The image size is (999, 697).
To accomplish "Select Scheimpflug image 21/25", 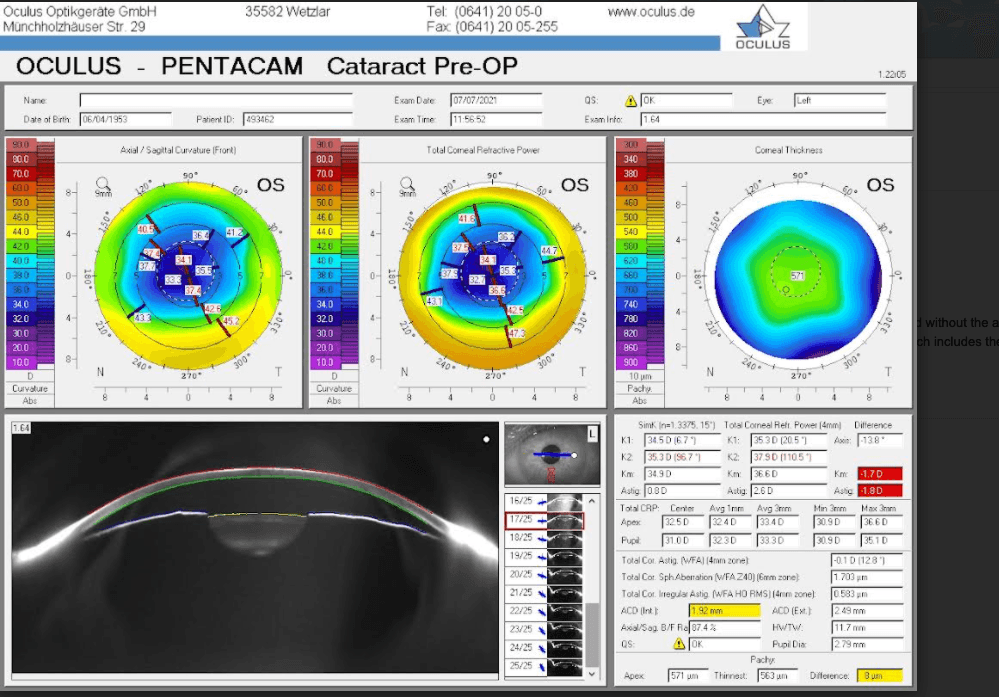I will (x=544, y=593).
